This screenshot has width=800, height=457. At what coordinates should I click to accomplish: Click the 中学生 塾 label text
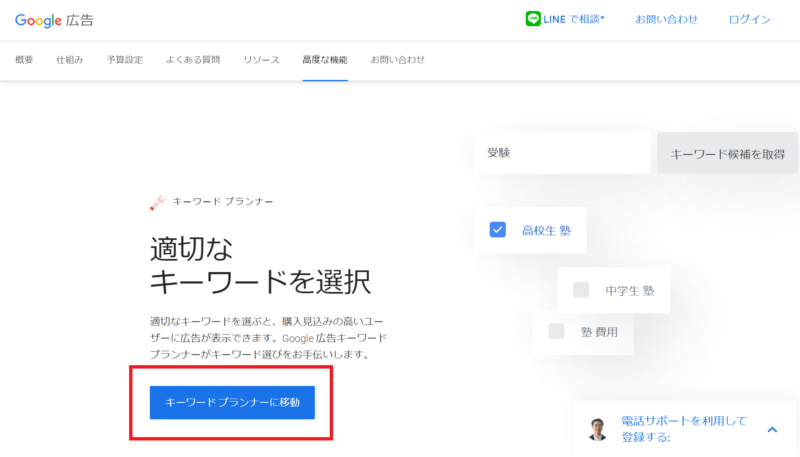[629, 291]
